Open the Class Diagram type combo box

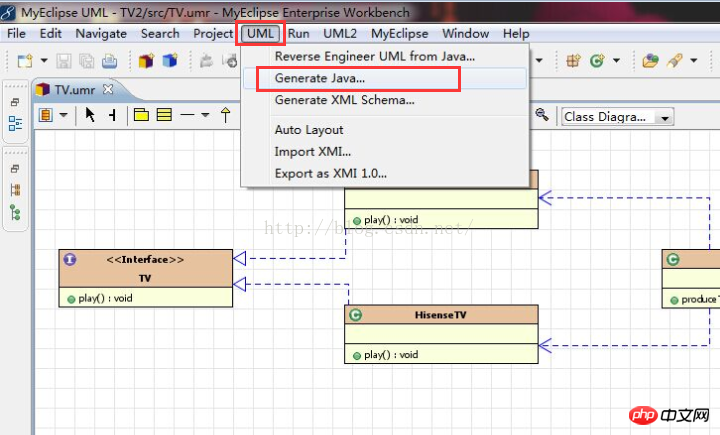(x=617, y=117)
